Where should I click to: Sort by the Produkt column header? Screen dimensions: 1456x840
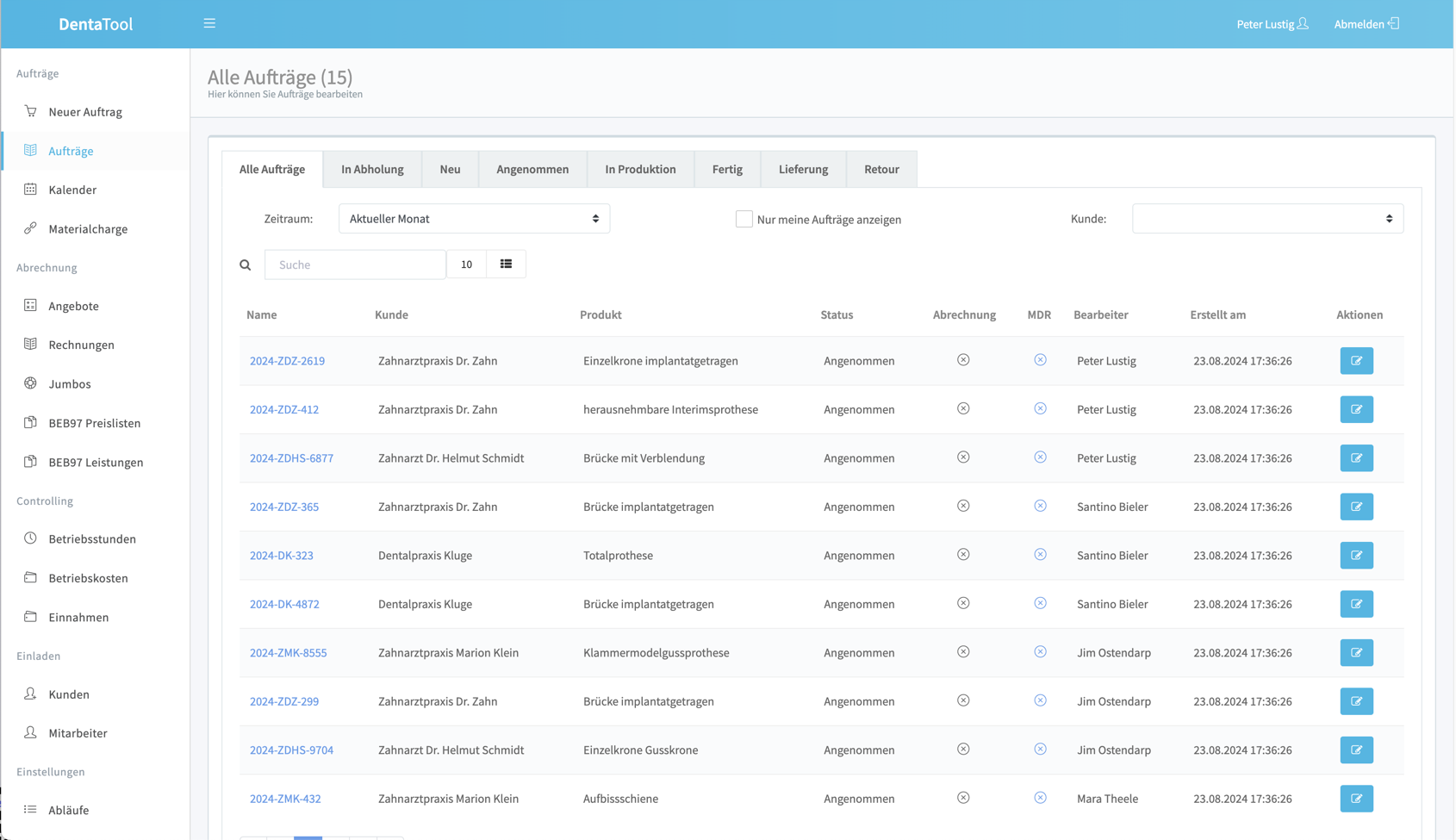tap(600, 314)
